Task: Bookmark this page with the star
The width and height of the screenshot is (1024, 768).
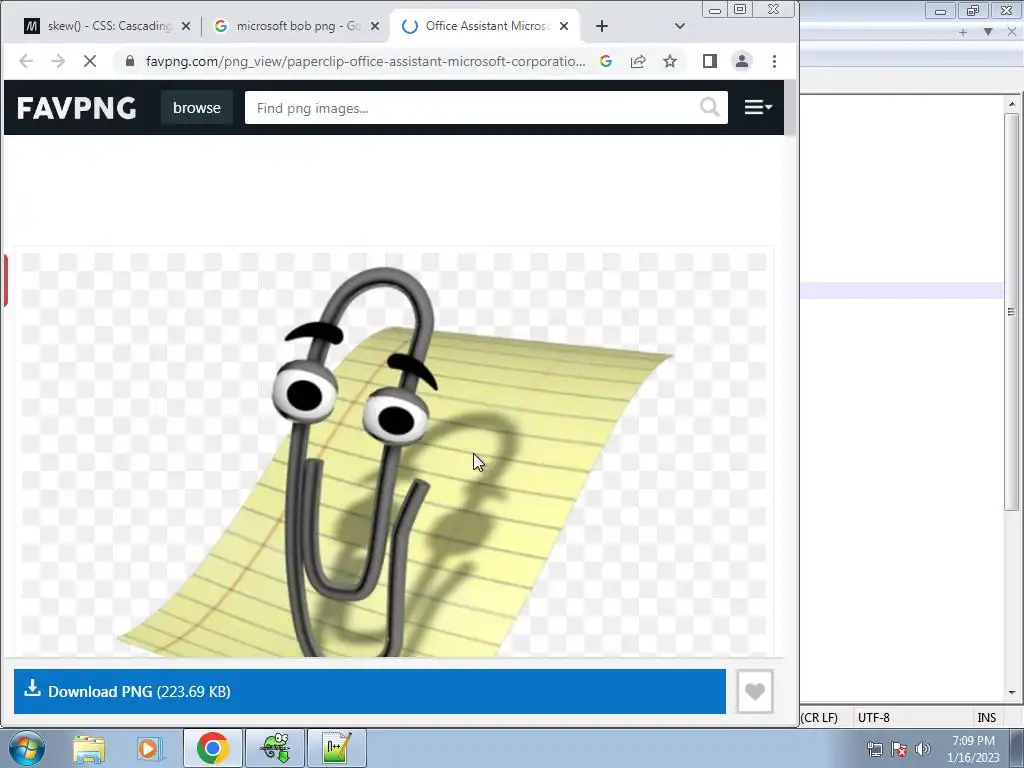Action: click(670, 61)
